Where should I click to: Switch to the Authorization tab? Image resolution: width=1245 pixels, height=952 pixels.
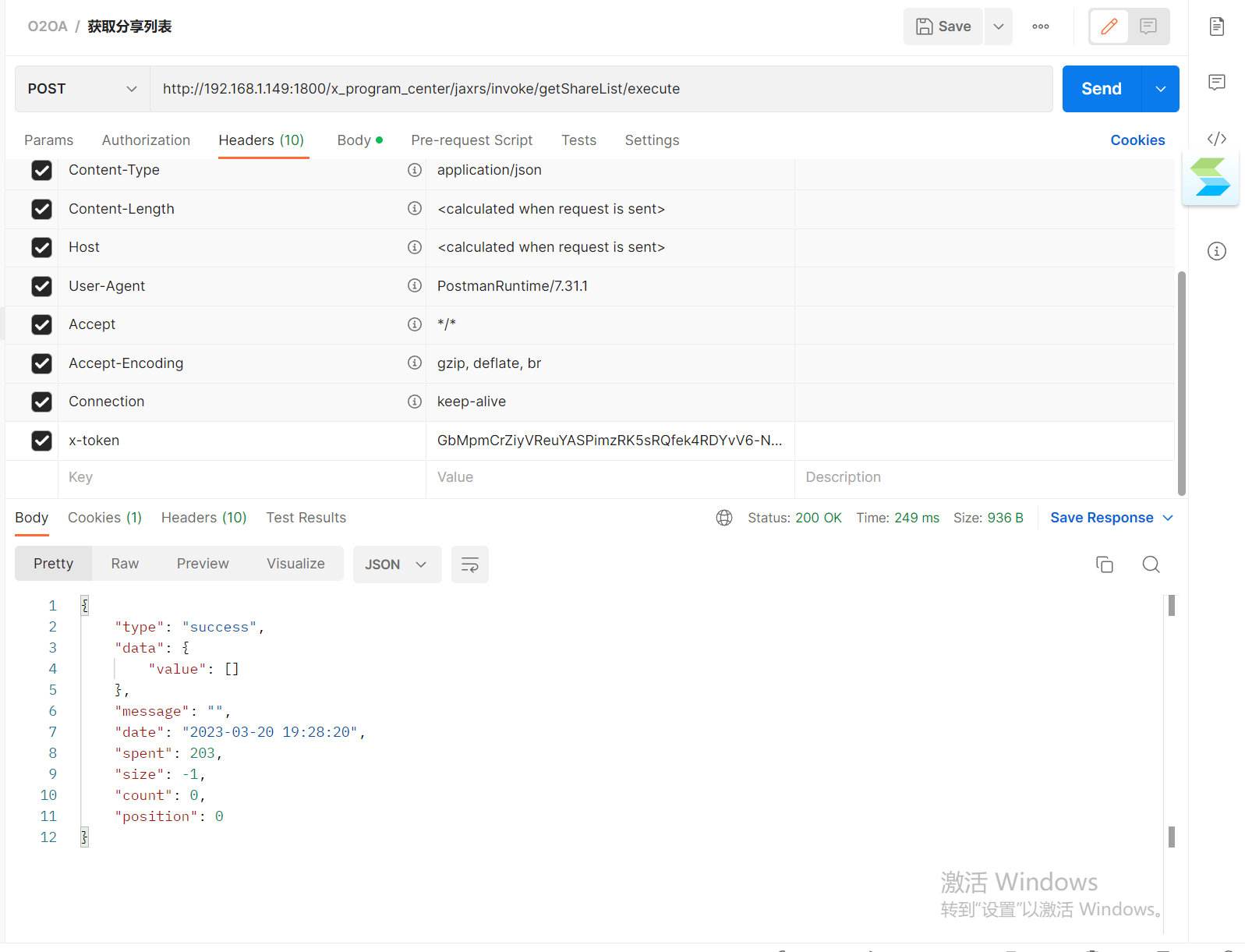(x=146, y=140)
